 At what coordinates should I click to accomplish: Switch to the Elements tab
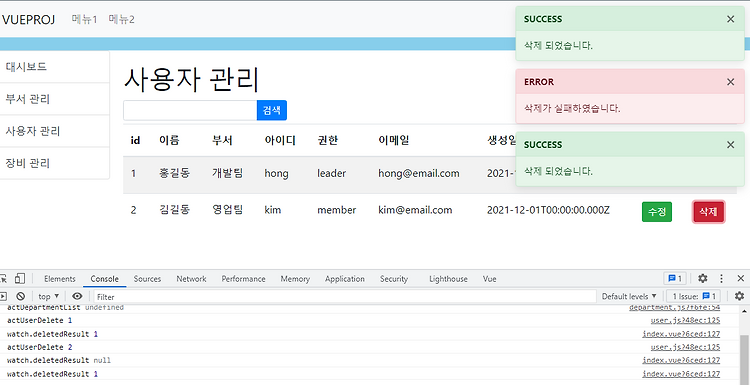[x=60, y=279]
